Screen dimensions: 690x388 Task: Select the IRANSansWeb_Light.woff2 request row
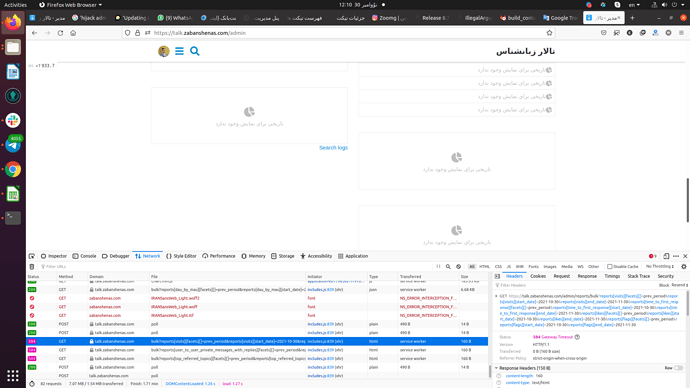coord(257,298)
